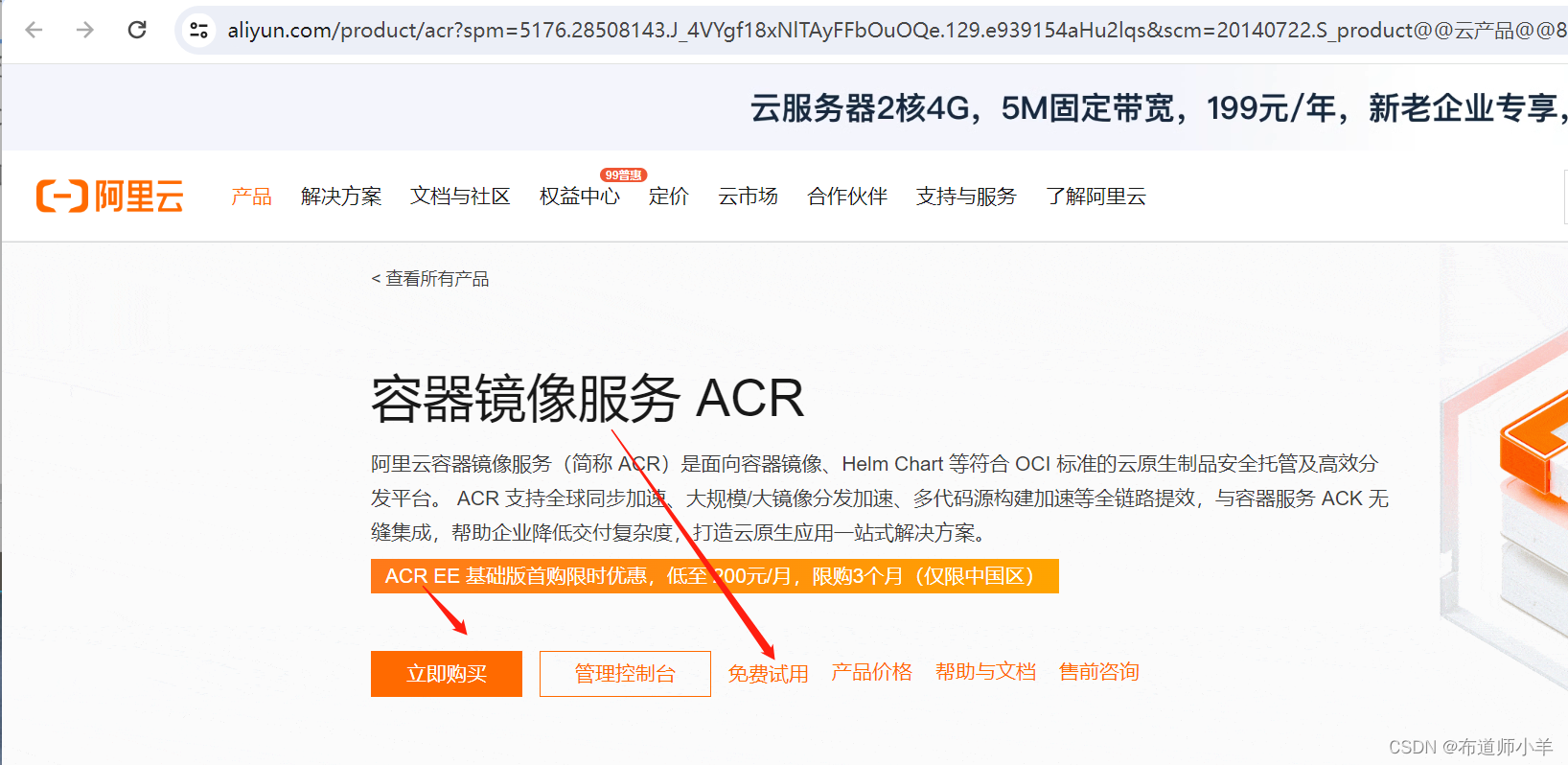
Task: Open the 合作伙伴 menu item
Action: [x=847, y=197]
